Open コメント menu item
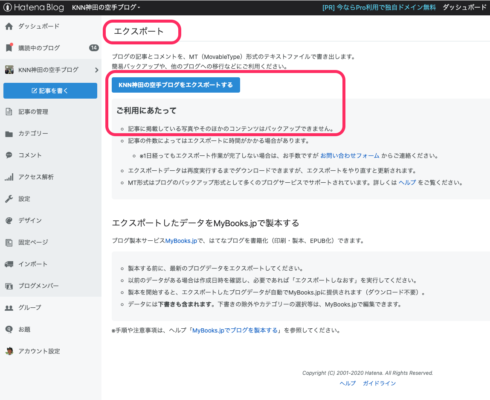The width and height of the screenshot is (490, 400). (x=30, y=155)
